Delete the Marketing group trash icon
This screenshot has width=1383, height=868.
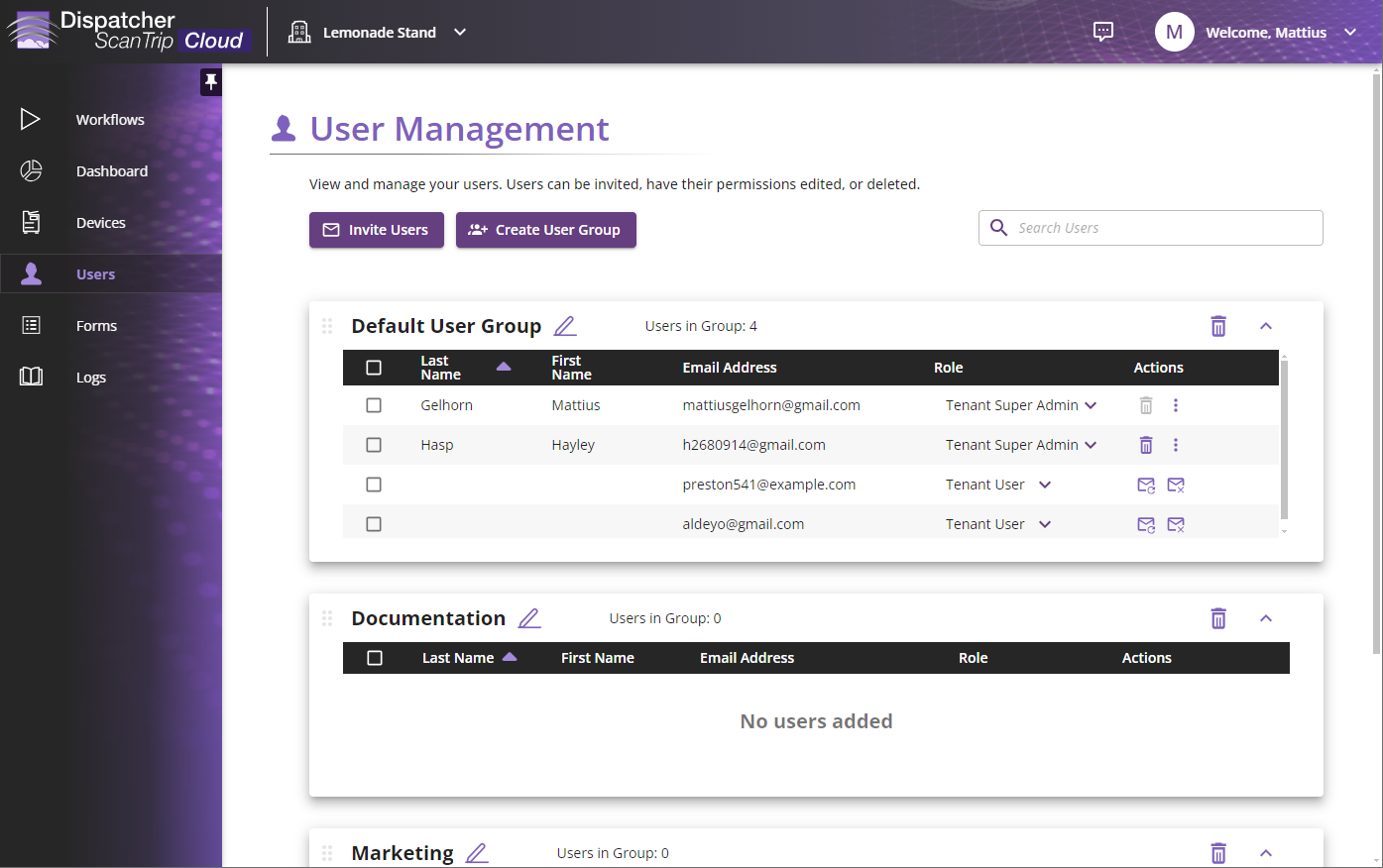(1218, 852)
